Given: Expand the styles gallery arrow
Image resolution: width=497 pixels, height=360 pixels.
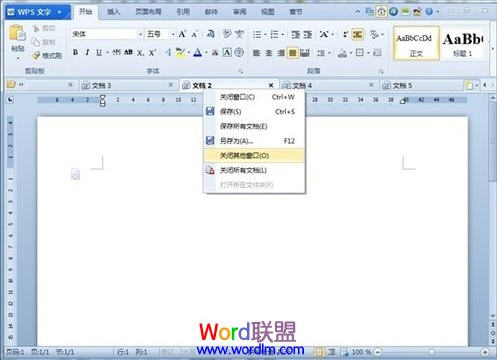Looking at the screenshot, I should 493,48.
